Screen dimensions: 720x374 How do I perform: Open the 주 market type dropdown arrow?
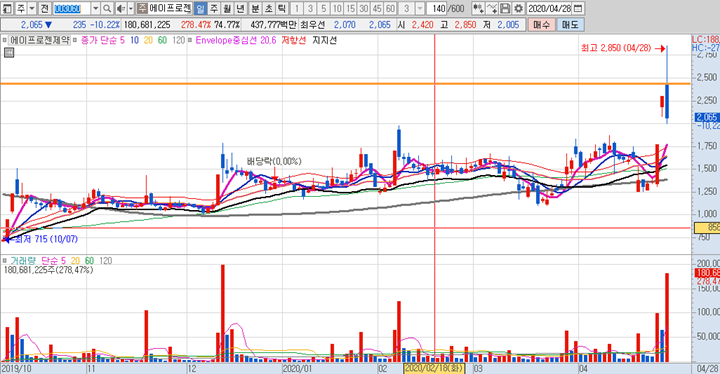click(32, 8)
